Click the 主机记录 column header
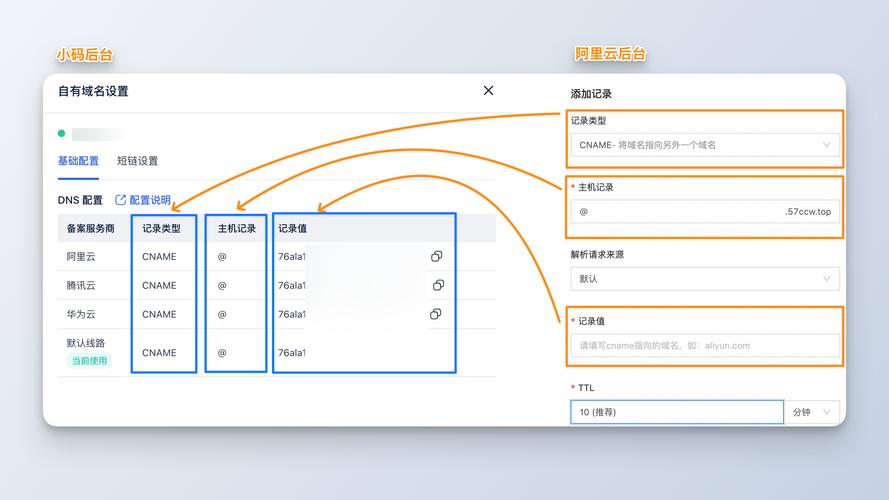Viewport: 889px width, 500px height. pos(237,228)
